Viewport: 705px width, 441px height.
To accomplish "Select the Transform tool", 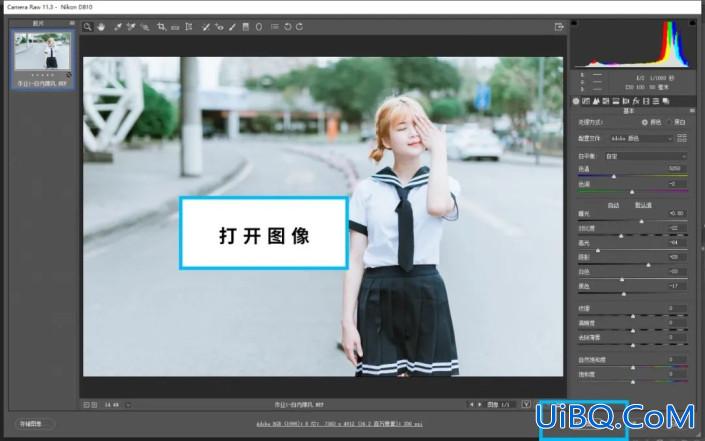I will [x=189, y=27].
